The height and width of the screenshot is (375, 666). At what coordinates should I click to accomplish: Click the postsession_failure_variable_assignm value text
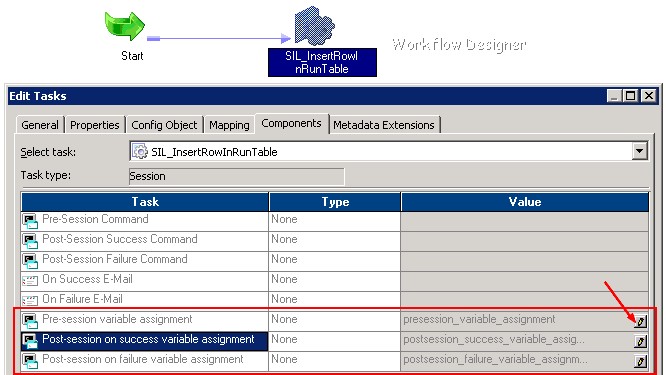pyautogui.click(x=496, y=360)
